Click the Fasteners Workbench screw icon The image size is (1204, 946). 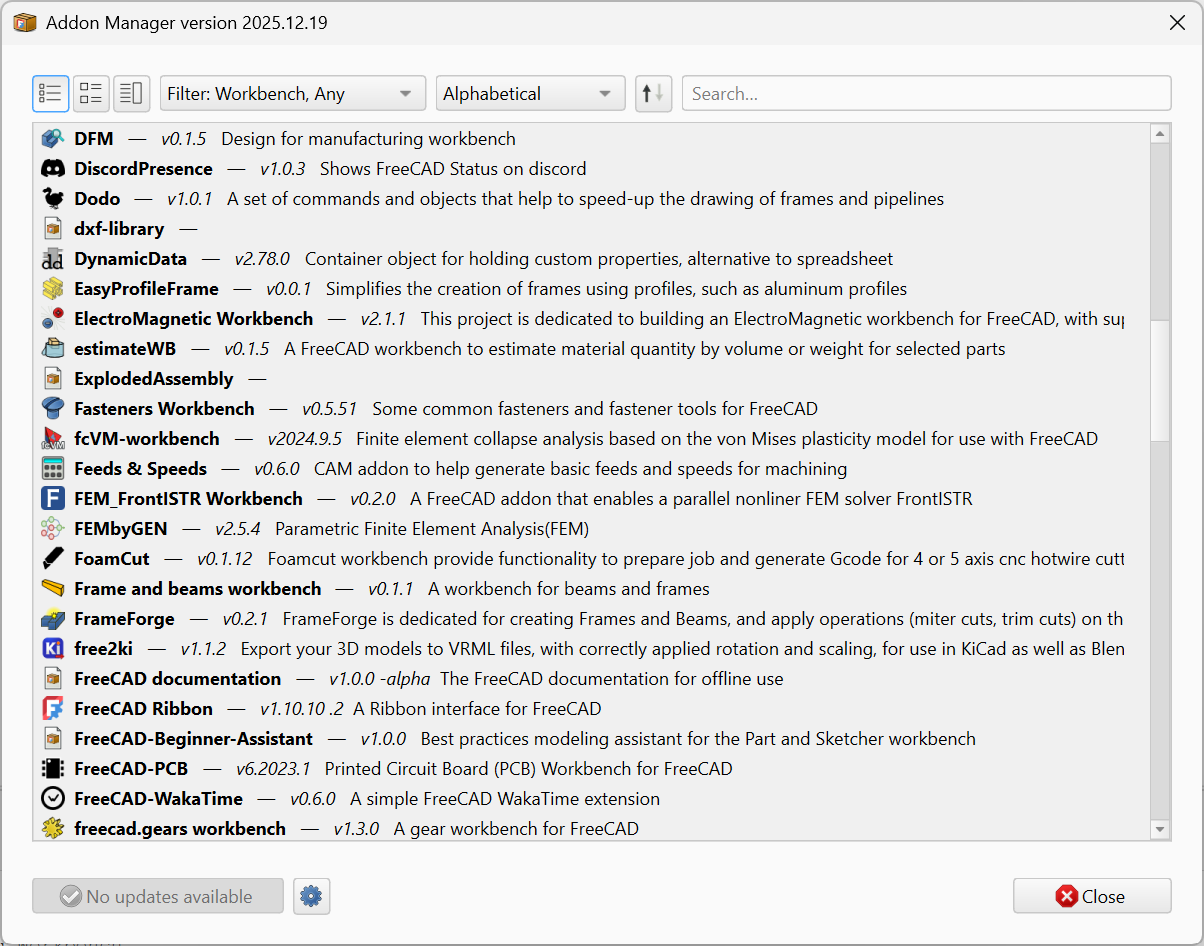(x=53, y=409)
